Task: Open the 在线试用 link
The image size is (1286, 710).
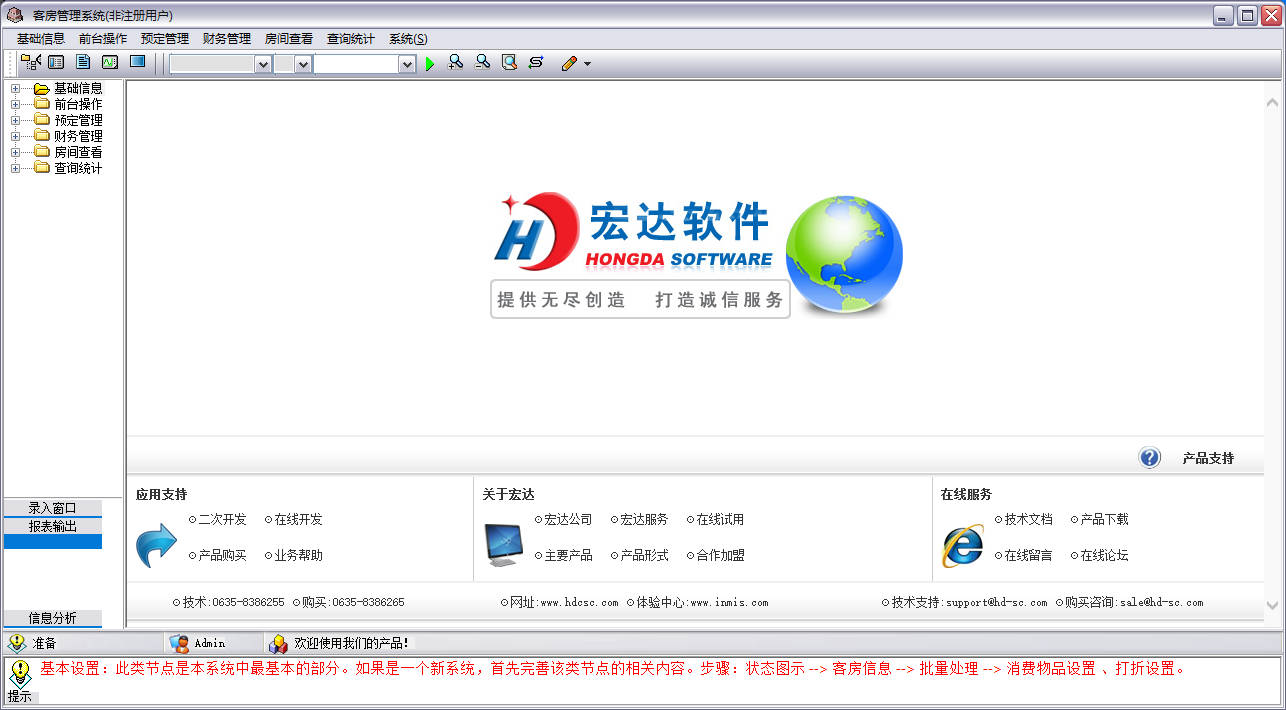Action: [720, 520]
